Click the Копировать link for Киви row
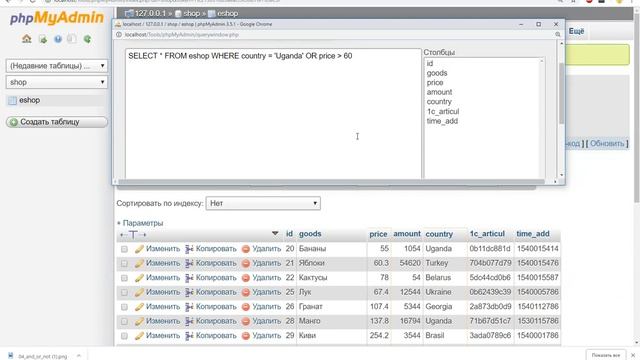 [x=216, y=336]
